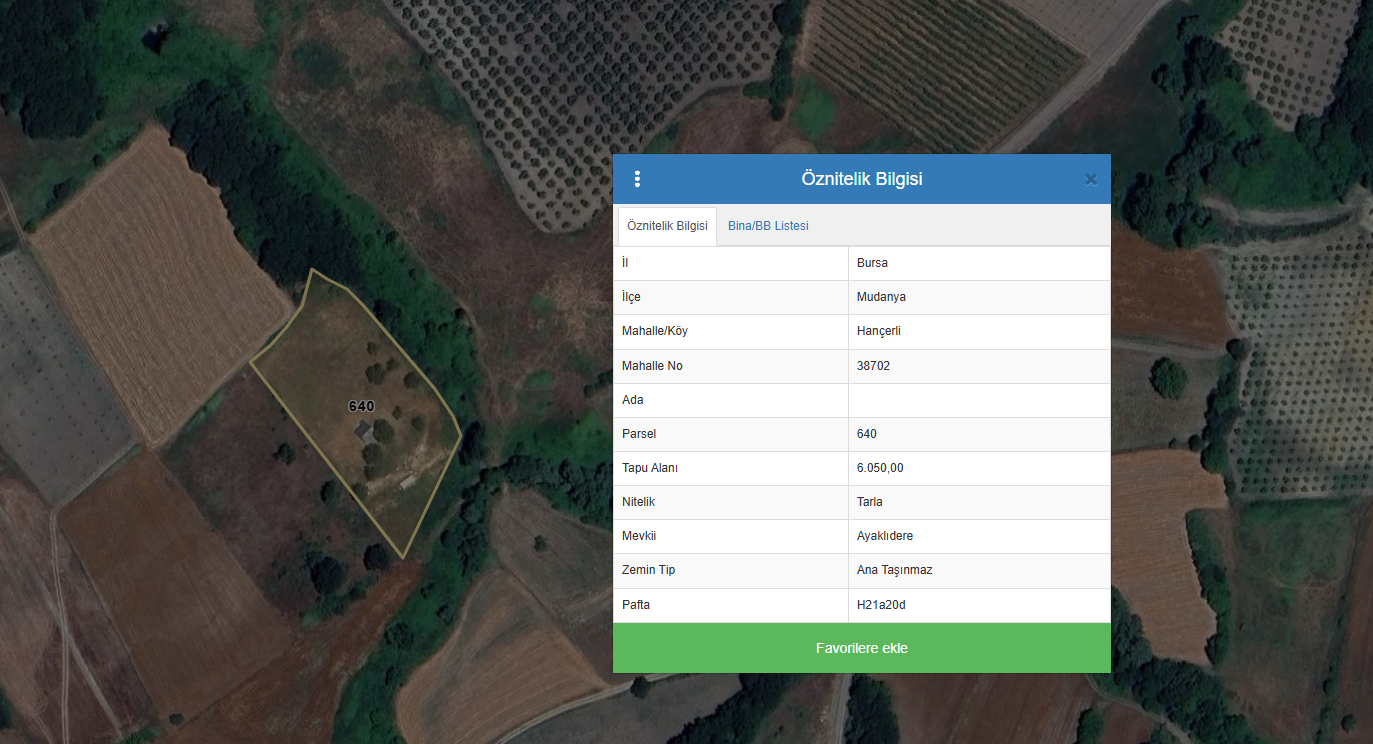The image size is (1373, 744).
Task: Click the 38702 value cell
Action: pos(979,366)
